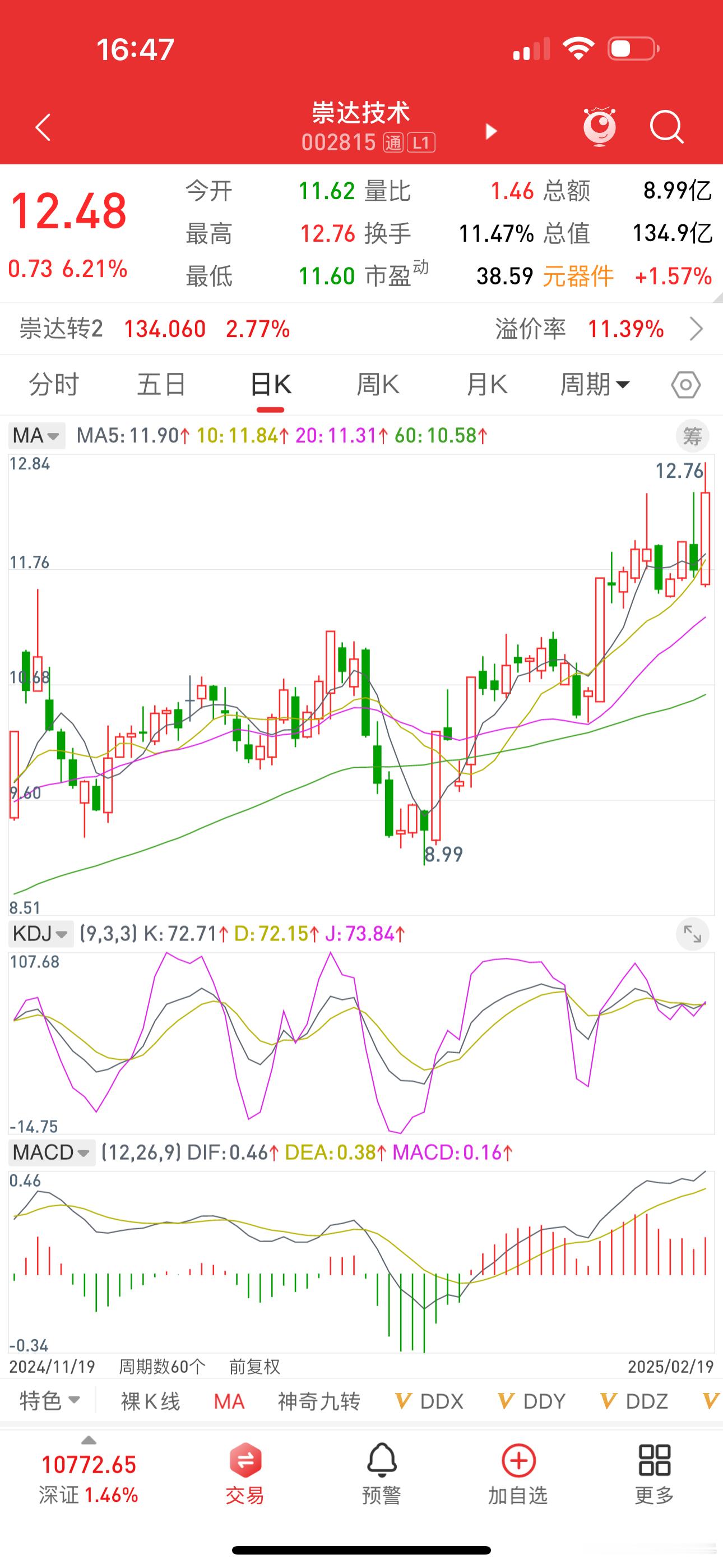The width and height of the screenshot is (723, 1568).
Task: Tap the 换手 11.47% value
Action: coord(496,234)
